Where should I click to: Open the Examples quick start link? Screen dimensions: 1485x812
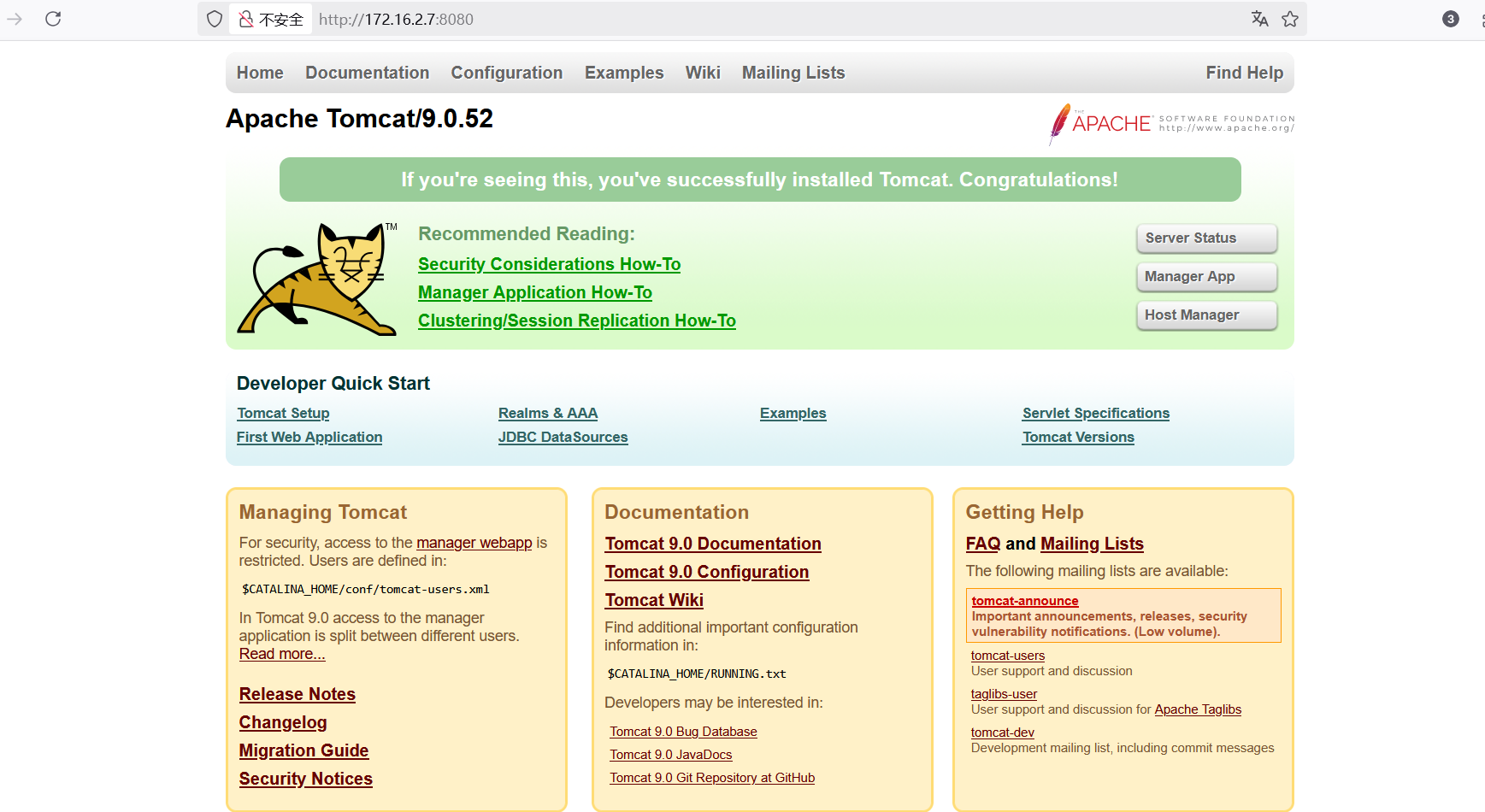[793, 413]
